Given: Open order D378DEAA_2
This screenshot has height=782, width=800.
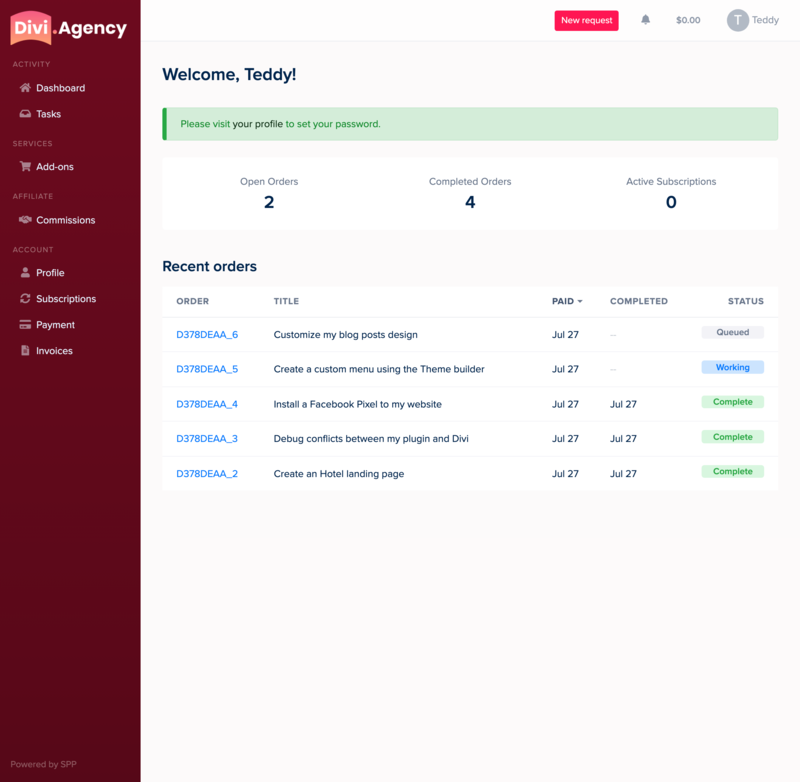Looking at the screenshot, I should (x=207, y=474).
